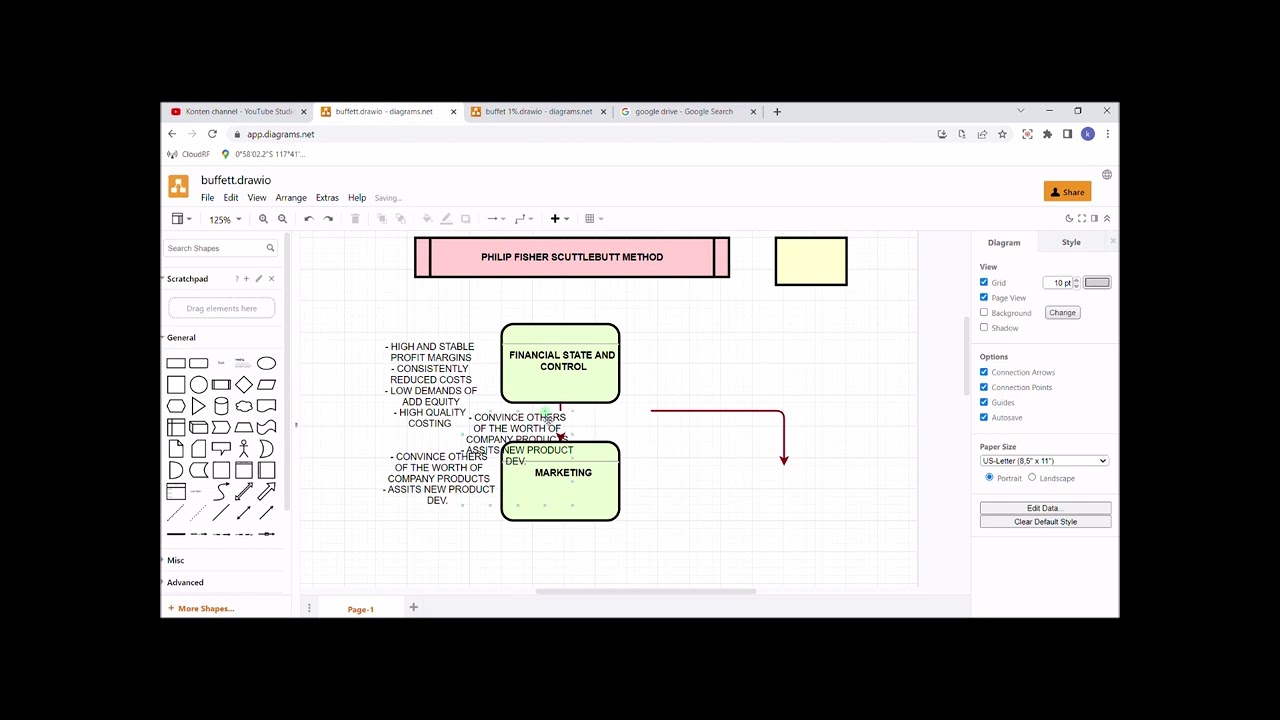Select the actor stick-figure shape

[x=244, y=449]
